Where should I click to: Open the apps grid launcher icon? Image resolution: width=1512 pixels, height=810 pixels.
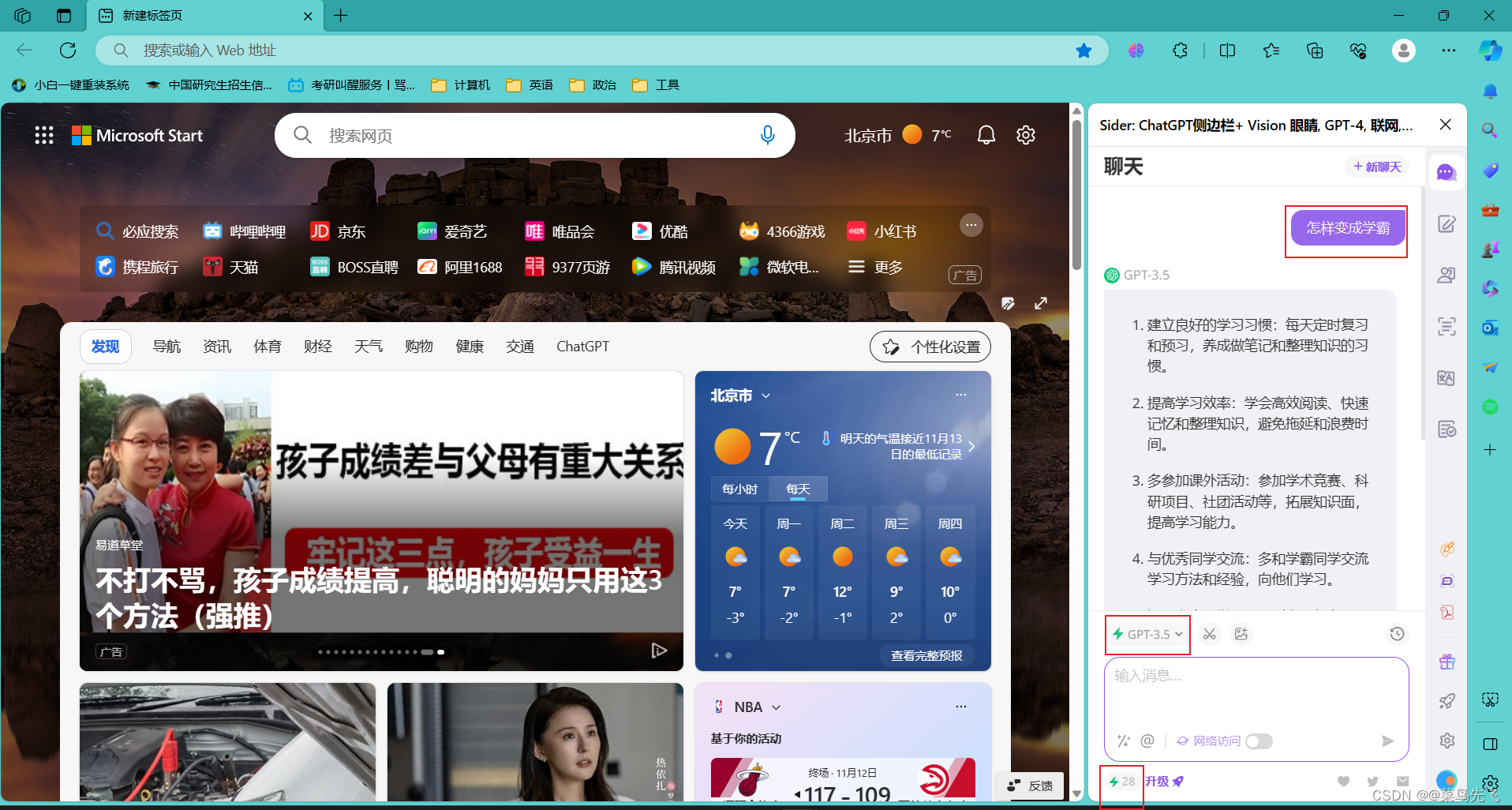pos(44,135)
